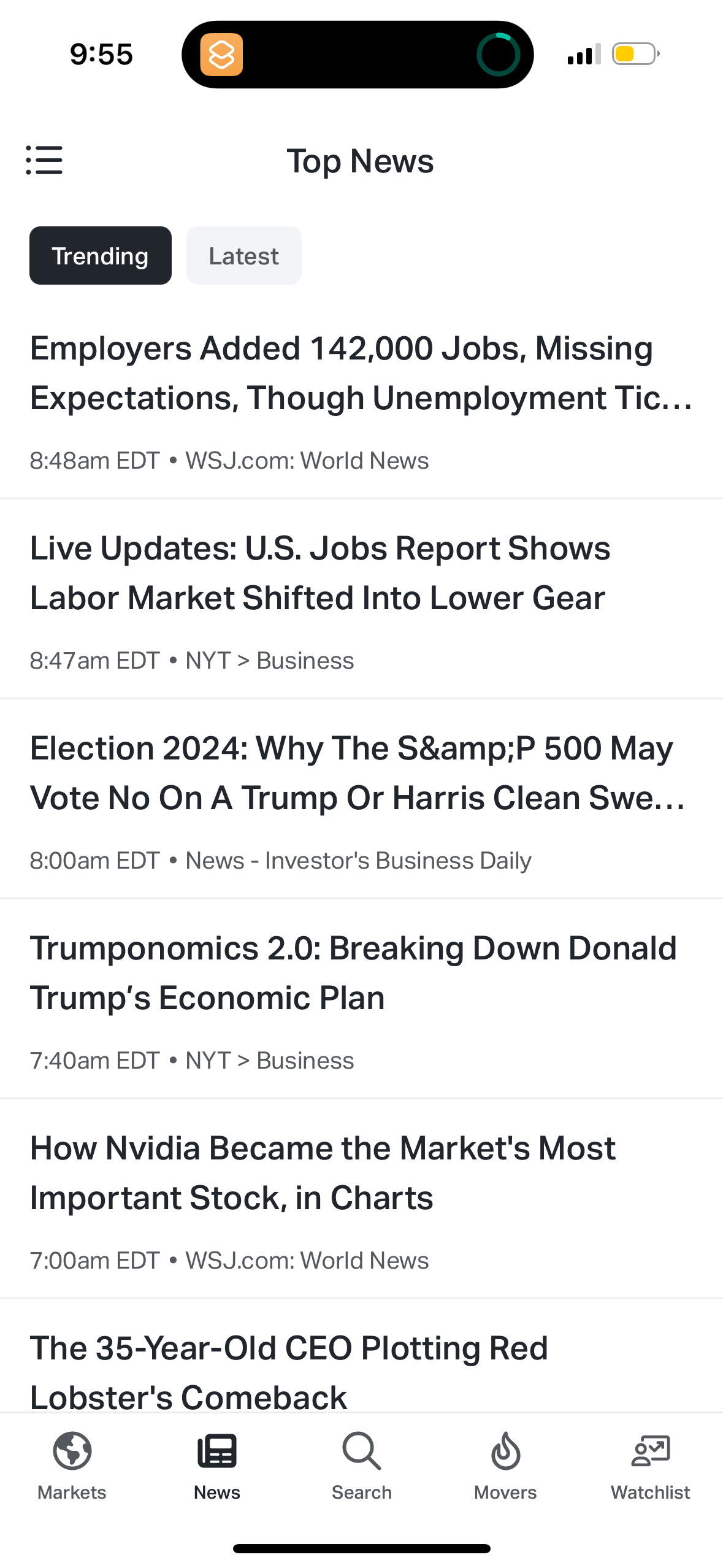Open Trumponomics 2.0 article
The height and width of the screenshot is (1568, 723).
353,973
